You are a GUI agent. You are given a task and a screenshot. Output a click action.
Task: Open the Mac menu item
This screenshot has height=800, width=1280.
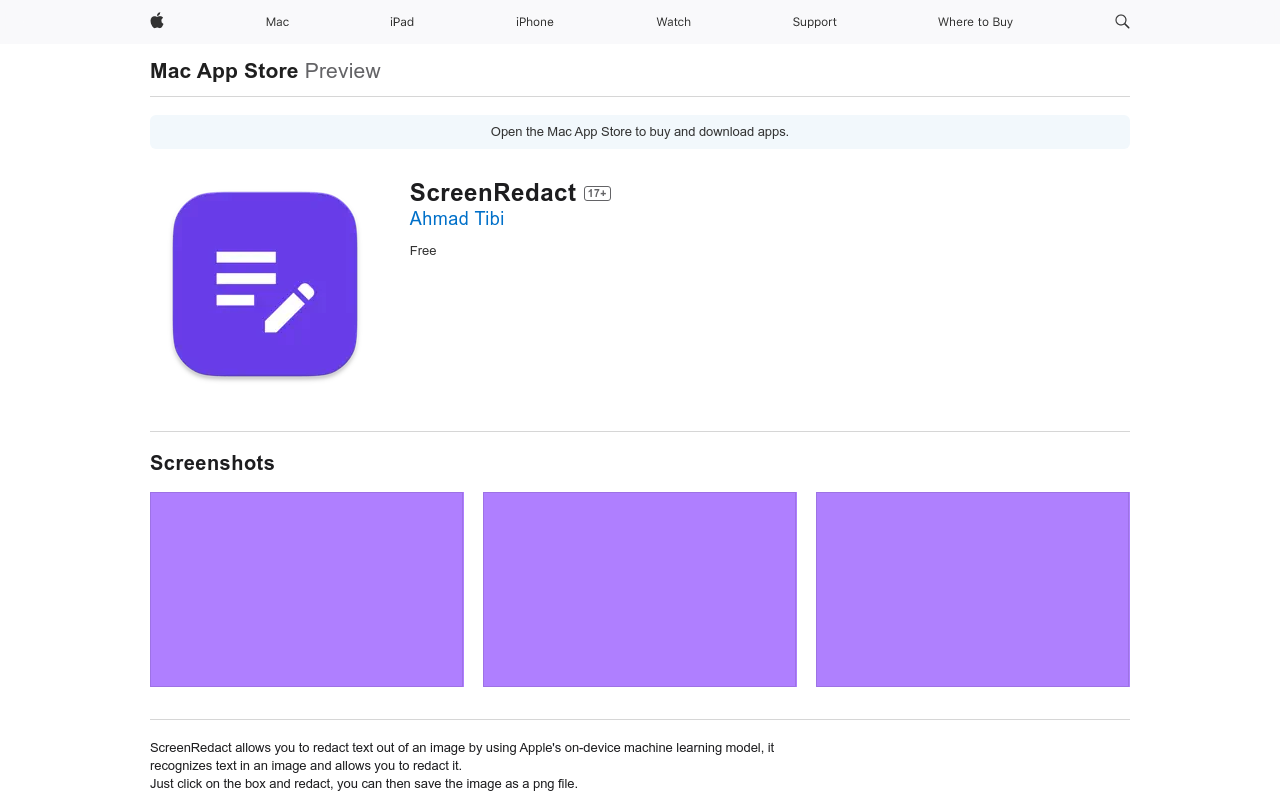tap(277, 22)
